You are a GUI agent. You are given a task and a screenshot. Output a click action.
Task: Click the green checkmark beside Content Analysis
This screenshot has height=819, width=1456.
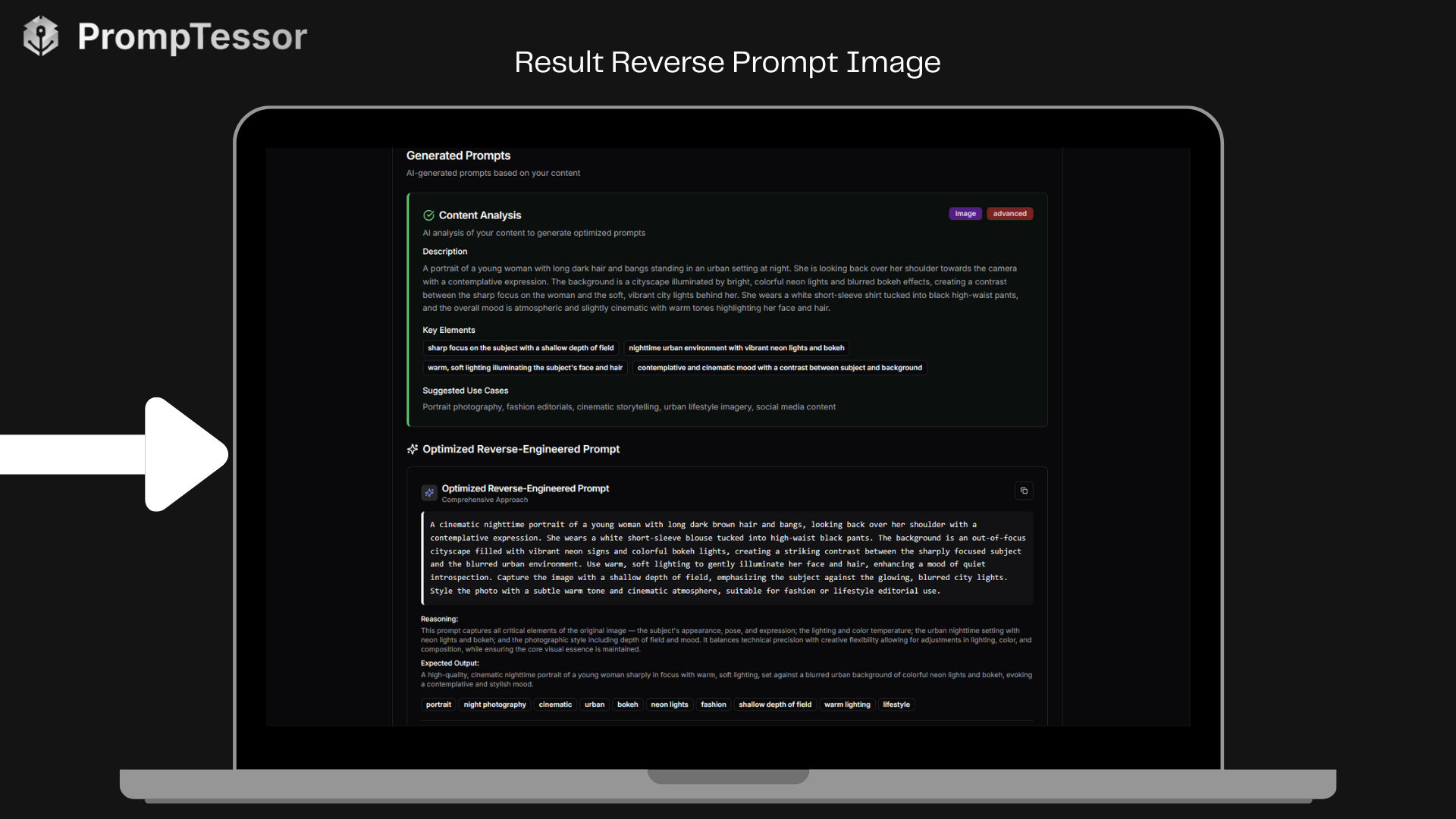click(x=428, y=215)
